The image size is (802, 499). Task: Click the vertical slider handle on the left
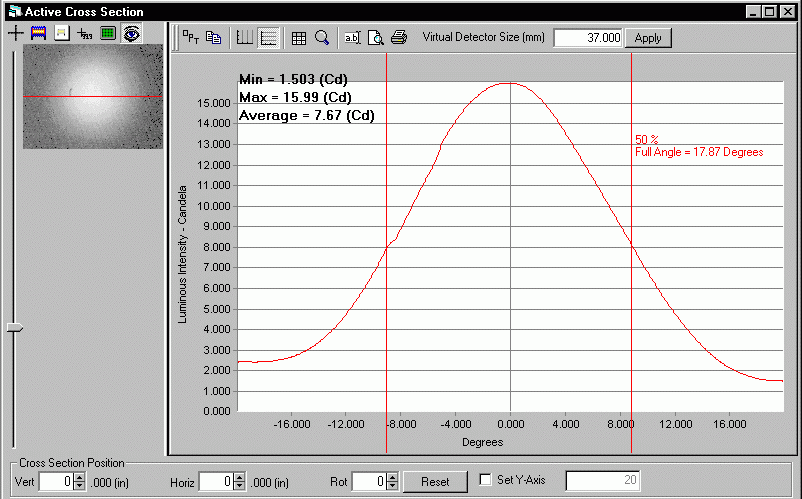15,328
